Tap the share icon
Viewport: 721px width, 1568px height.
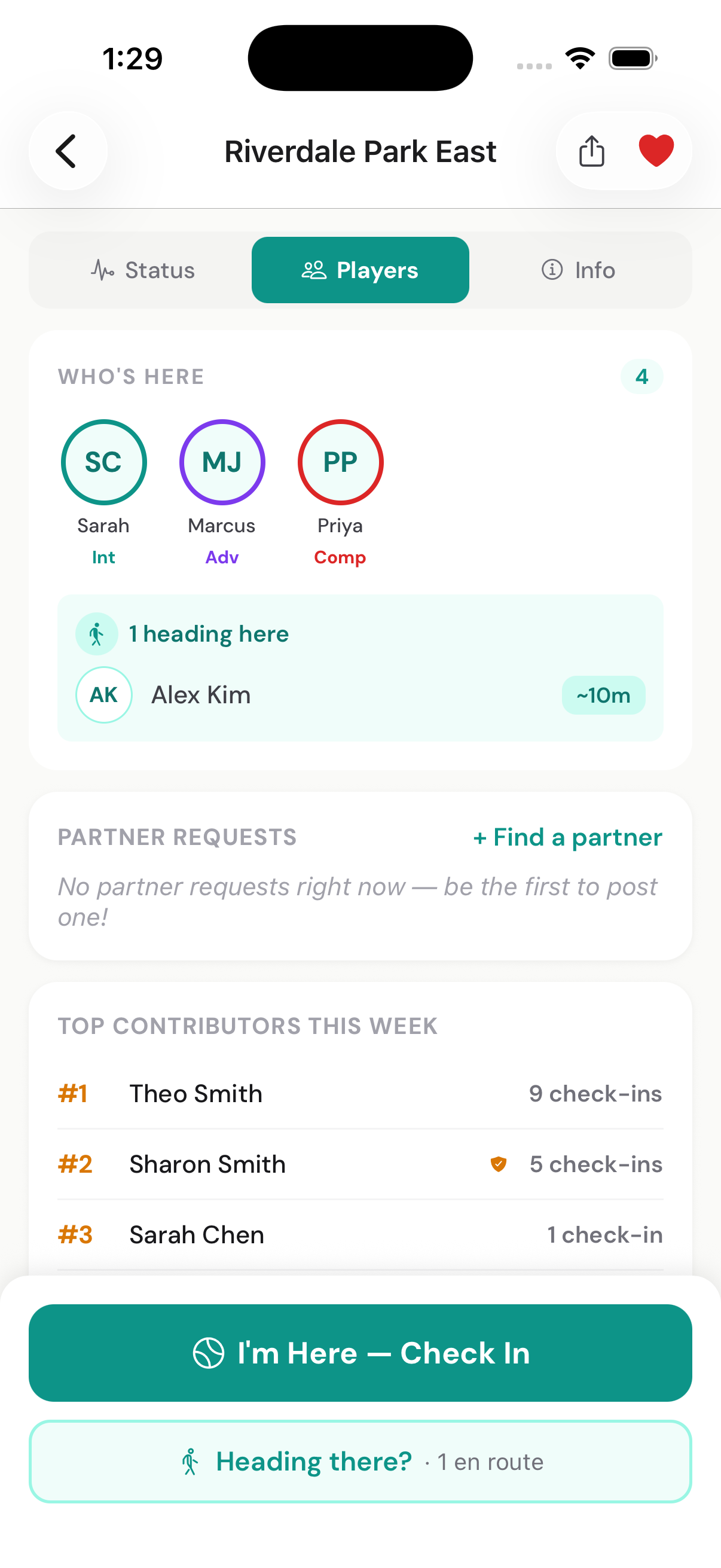(x=591, y=151)
